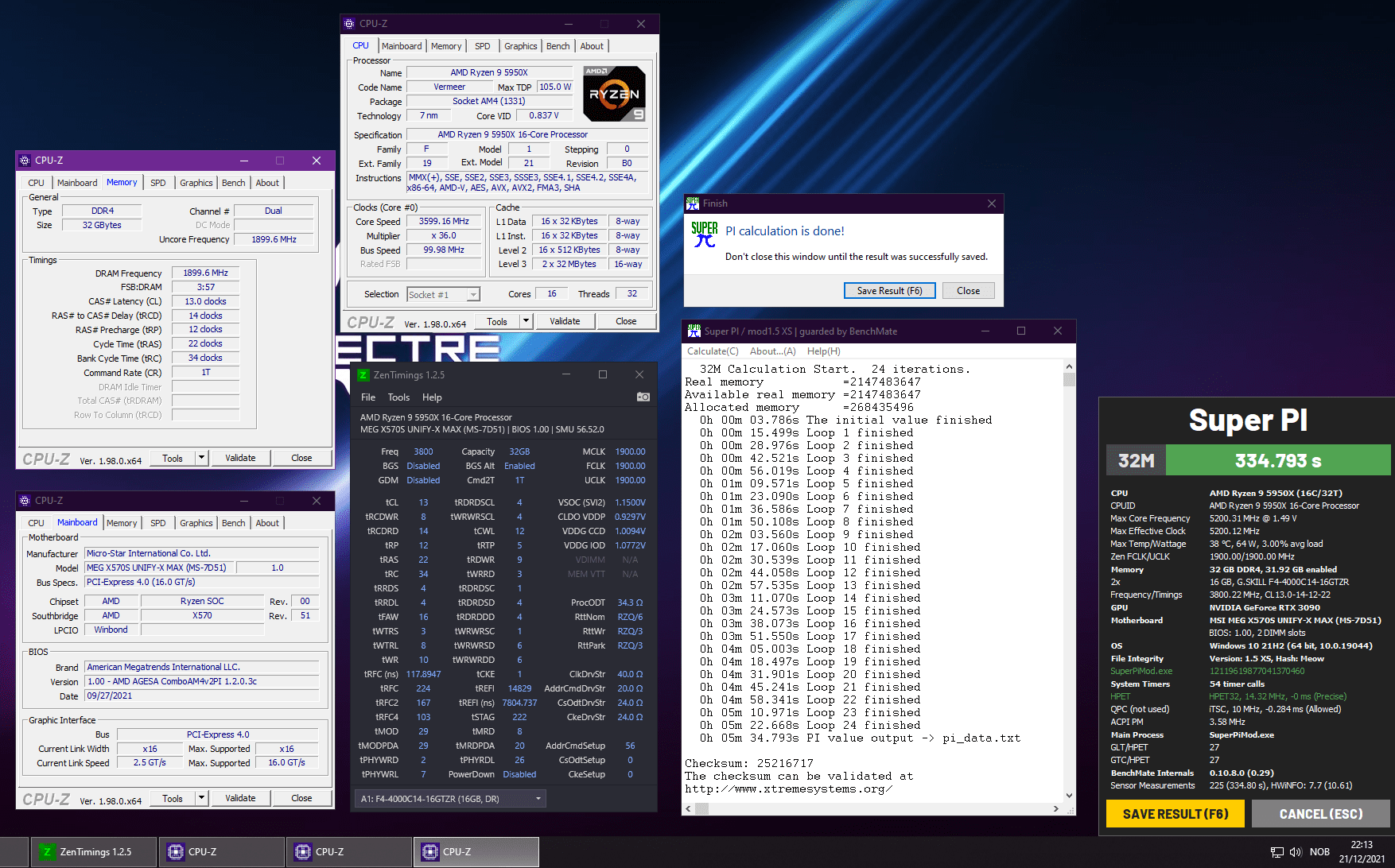This screenshot has width=1395, height=868.
Task: Open Tools dropdown arrow in CPU-Z CPU window
Action: tap(526, 321)
